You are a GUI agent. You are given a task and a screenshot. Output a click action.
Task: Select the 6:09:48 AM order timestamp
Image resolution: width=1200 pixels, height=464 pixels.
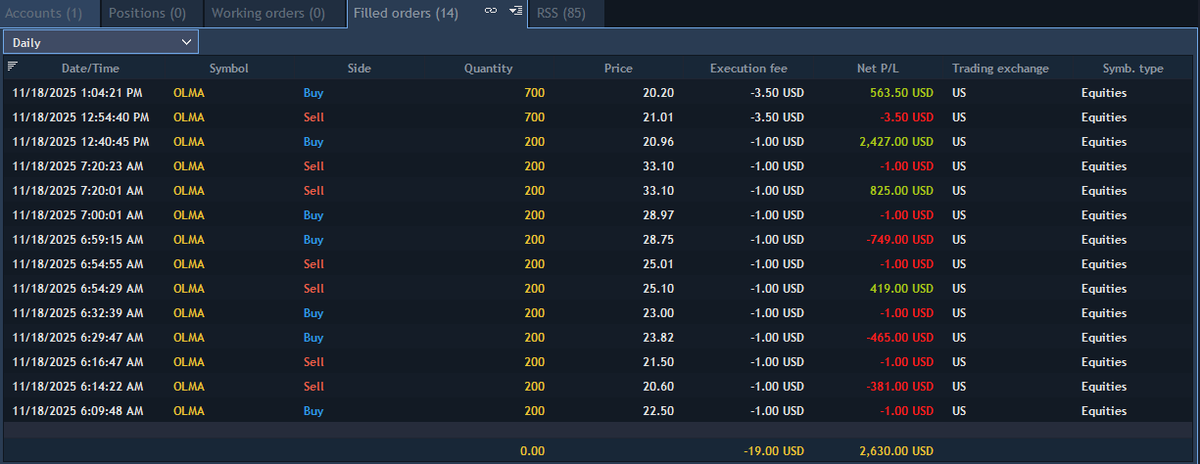[x=78, y=411]
